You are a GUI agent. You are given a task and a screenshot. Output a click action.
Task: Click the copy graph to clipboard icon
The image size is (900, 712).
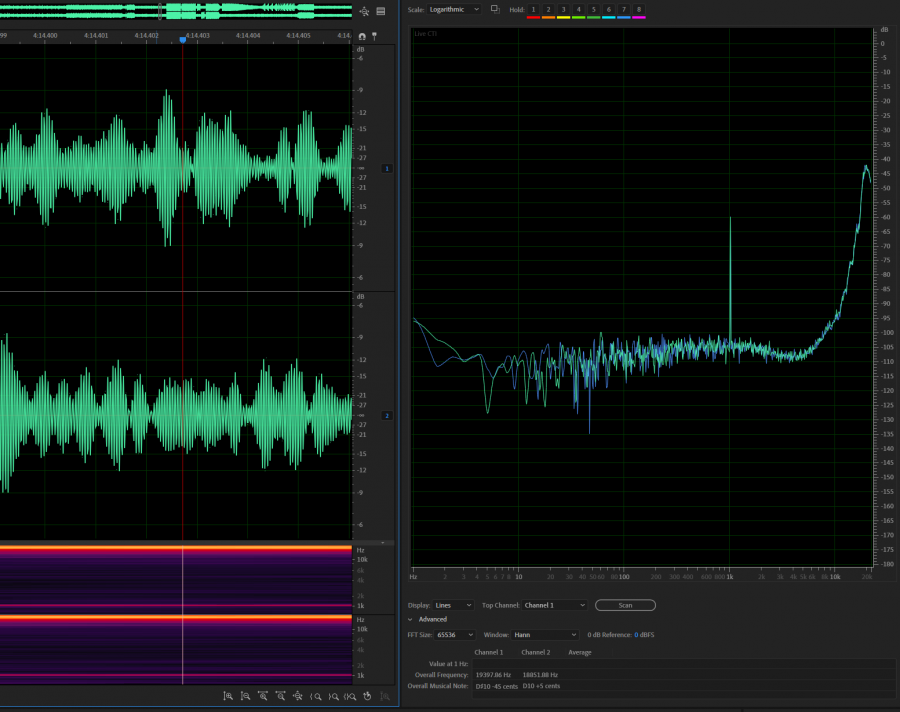point(495,9)
